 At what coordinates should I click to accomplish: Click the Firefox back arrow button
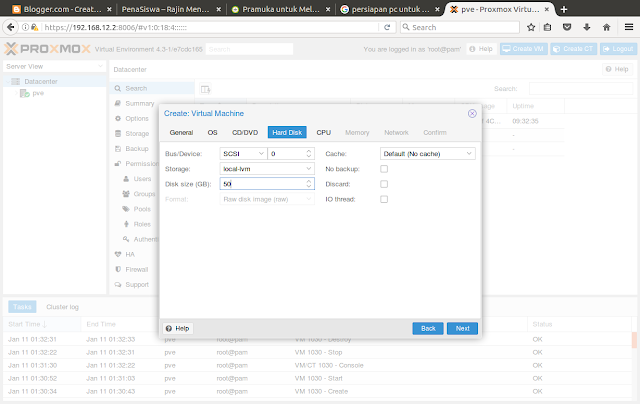coord(11,27)
